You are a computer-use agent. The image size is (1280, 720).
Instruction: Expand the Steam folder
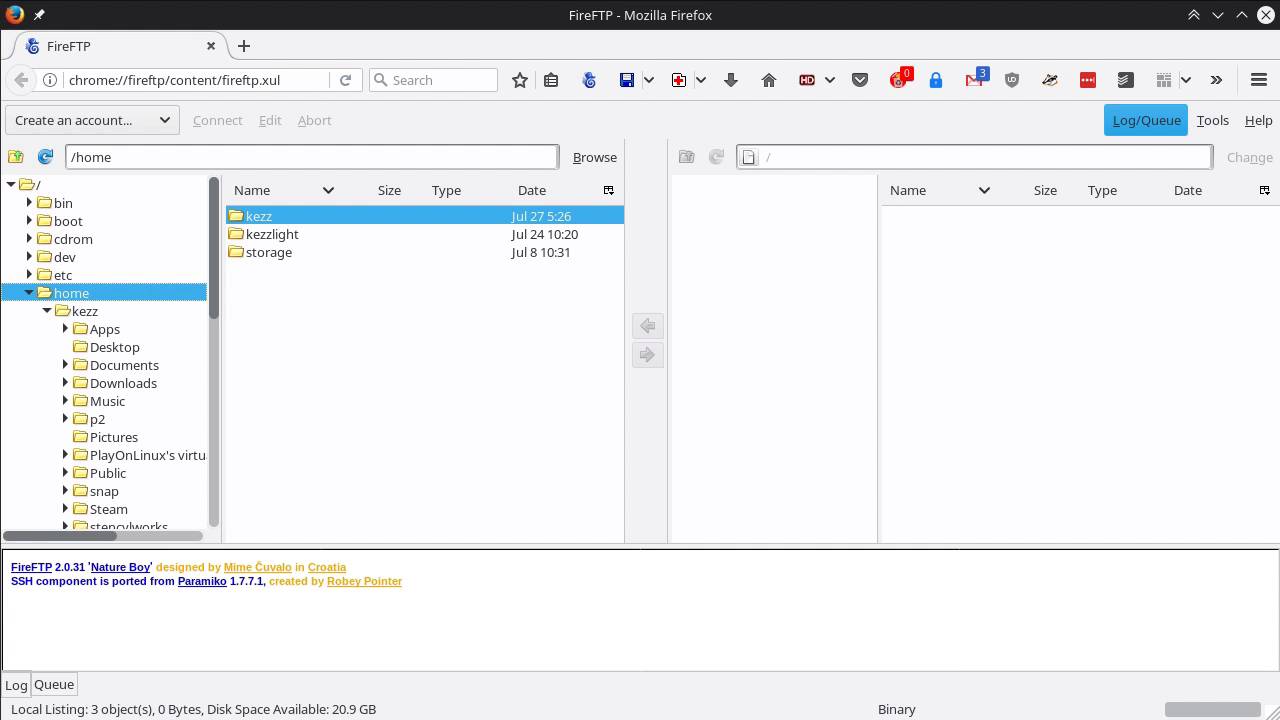point(65,509)
